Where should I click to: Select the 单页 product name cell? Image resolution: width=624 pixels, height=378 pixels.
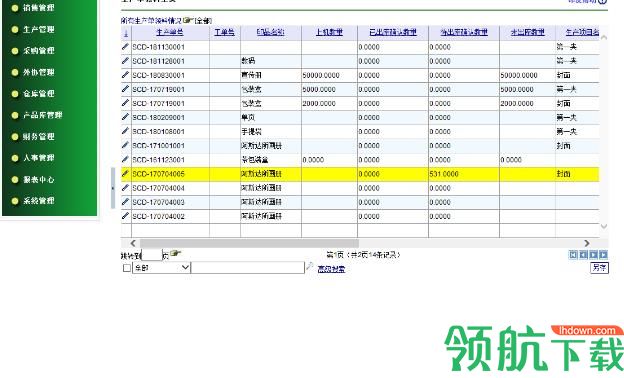(x=271, y=117)
